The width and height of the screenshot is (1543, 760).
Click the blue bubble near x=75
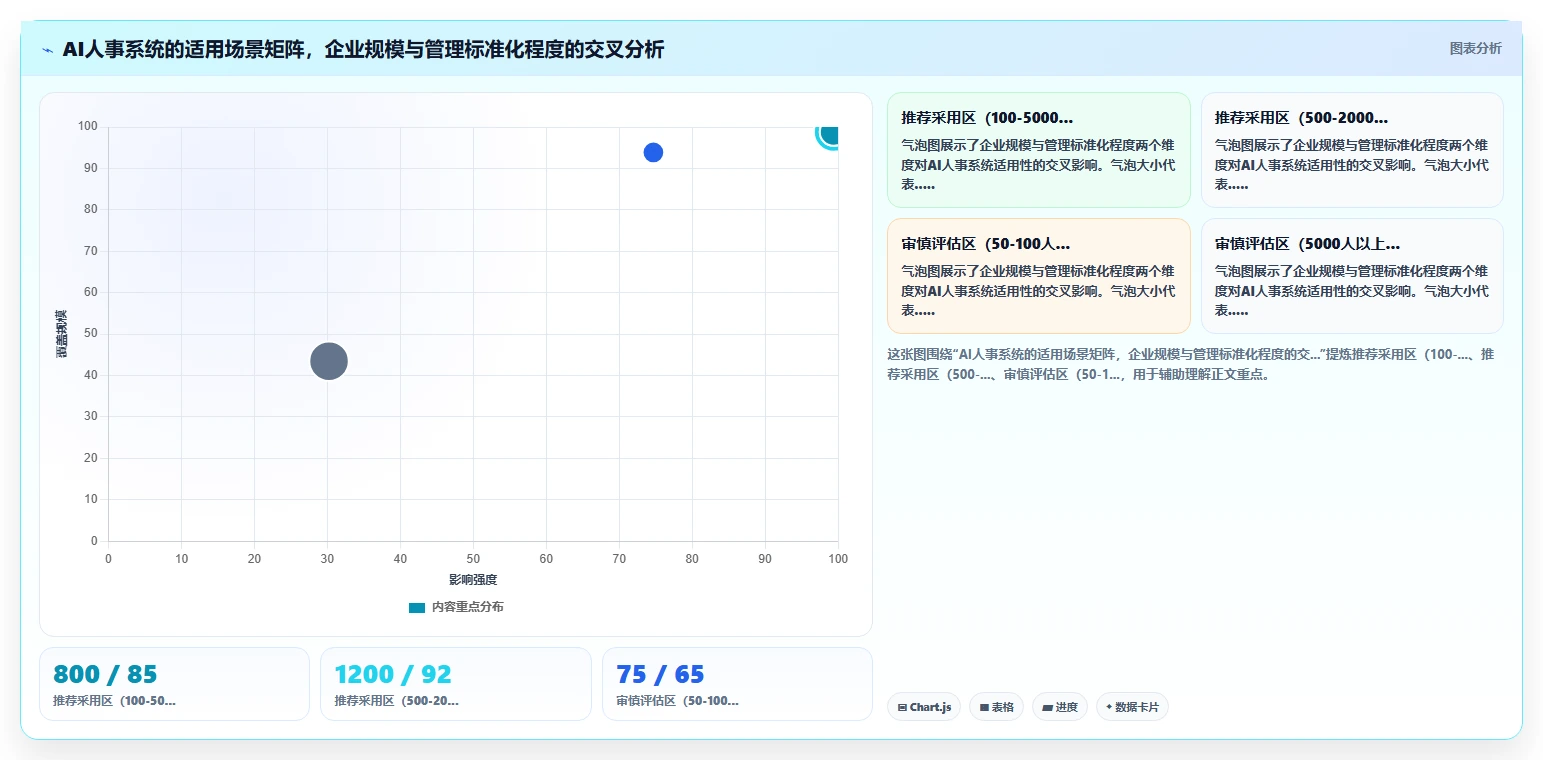click(653, 152)
